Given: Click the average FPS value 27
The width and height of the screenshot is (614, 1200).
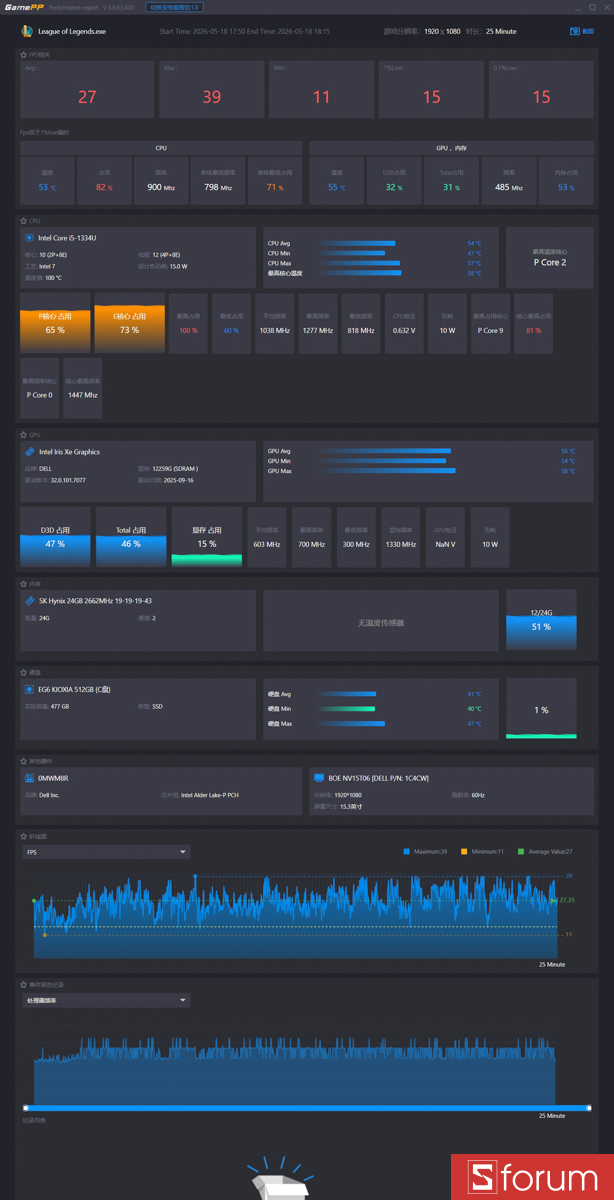Looking at the screenshot, I should [x=87, y=97].
